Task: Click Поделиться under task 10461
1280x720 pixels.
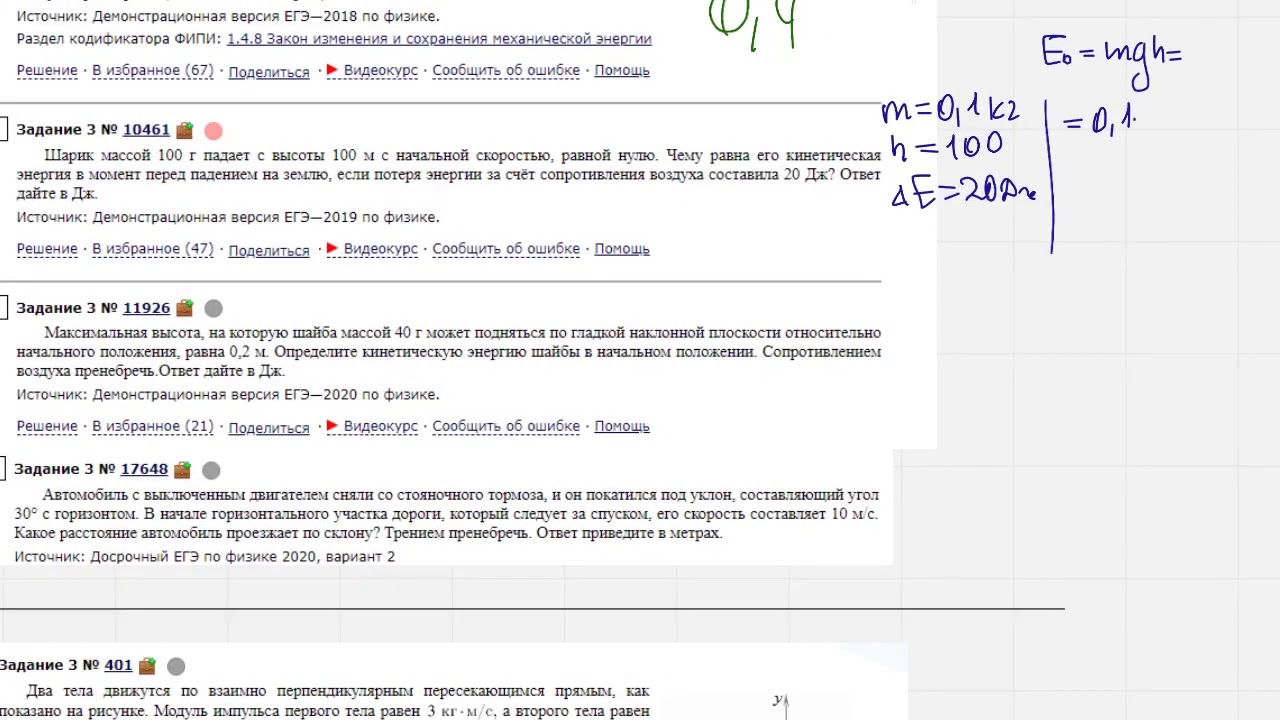Action: tap(269, 250)
